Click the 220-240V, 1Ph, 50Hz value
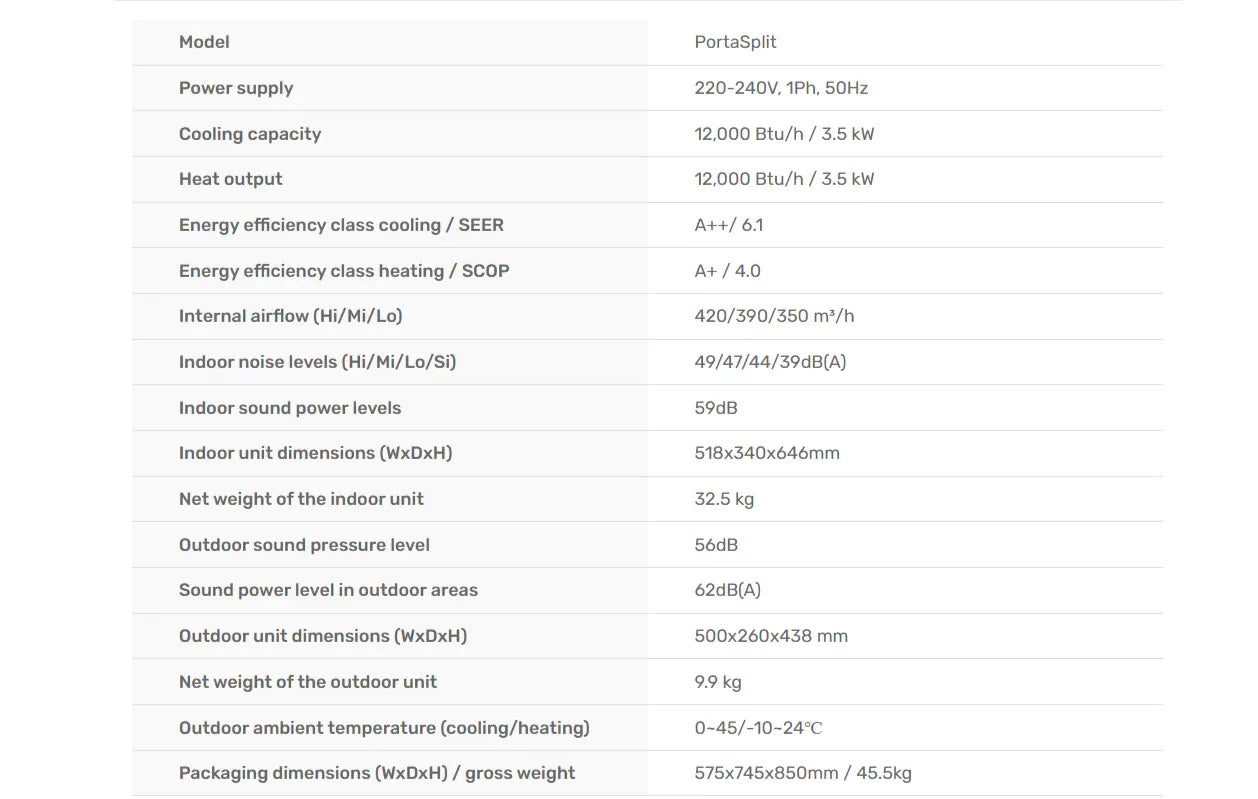The image size is (1258, 799). (781, 88)
